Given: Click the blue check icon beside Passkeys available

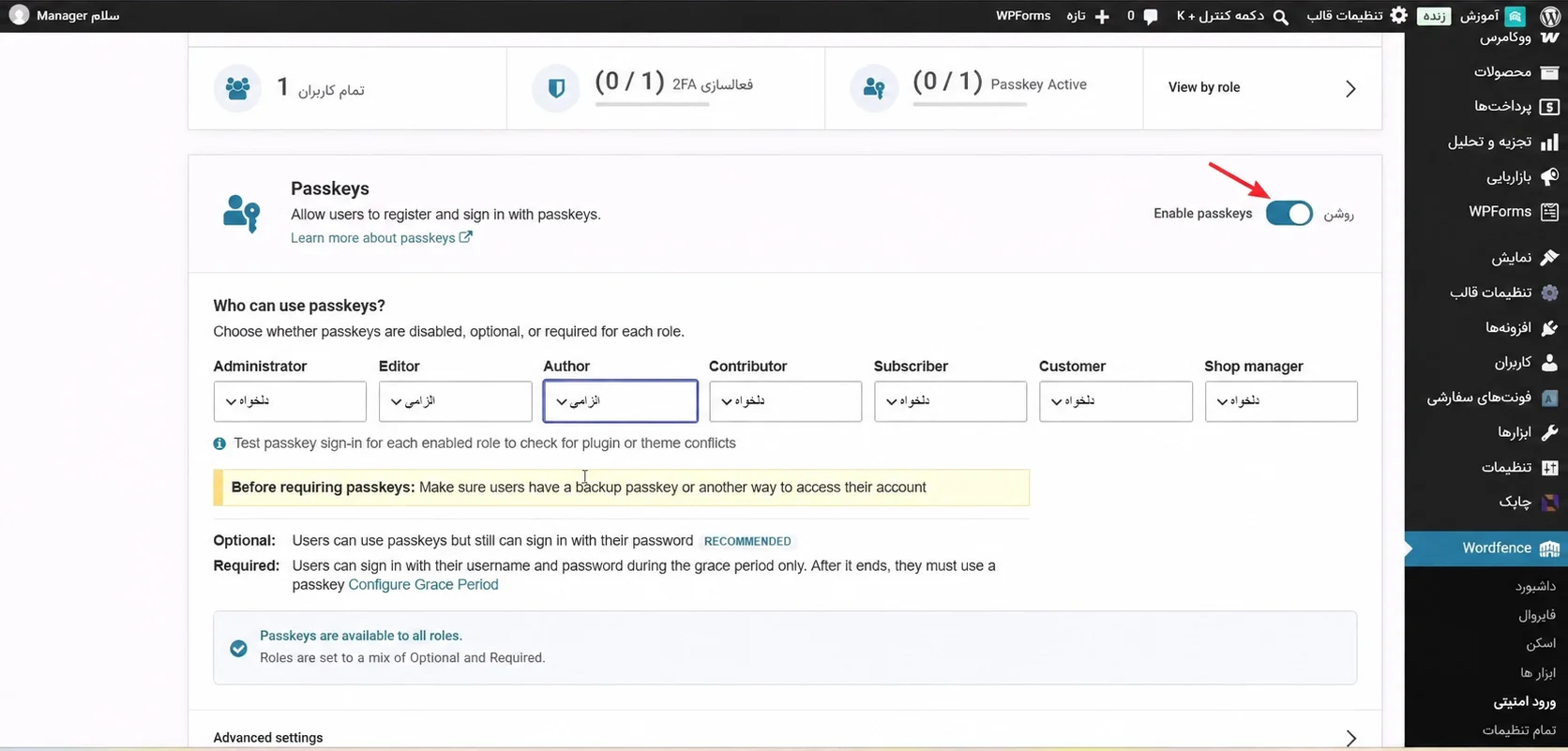Looking at the screenshot, I should (x=238, y=649).
